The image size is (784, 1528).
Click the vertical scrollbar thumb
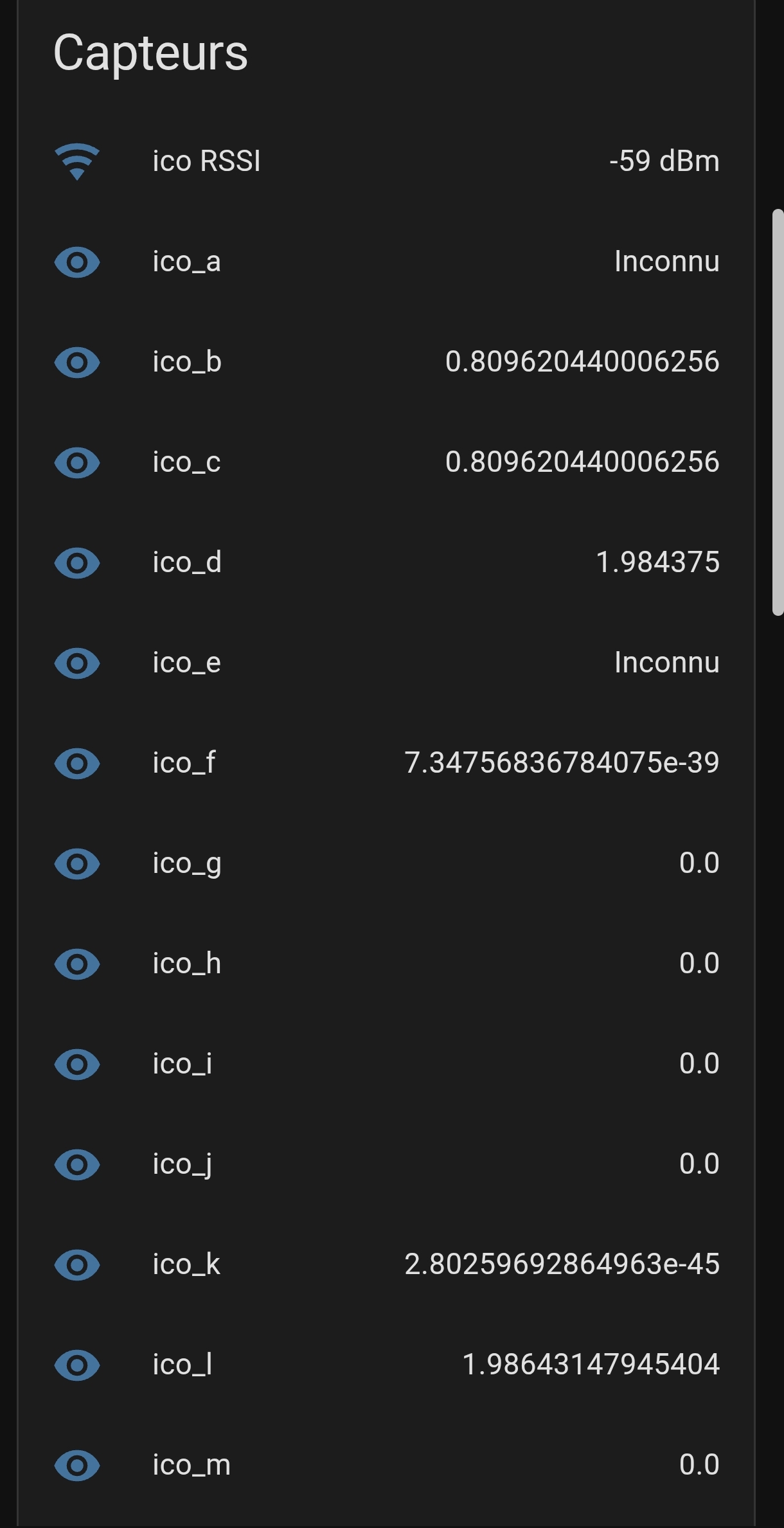[778, 411]
